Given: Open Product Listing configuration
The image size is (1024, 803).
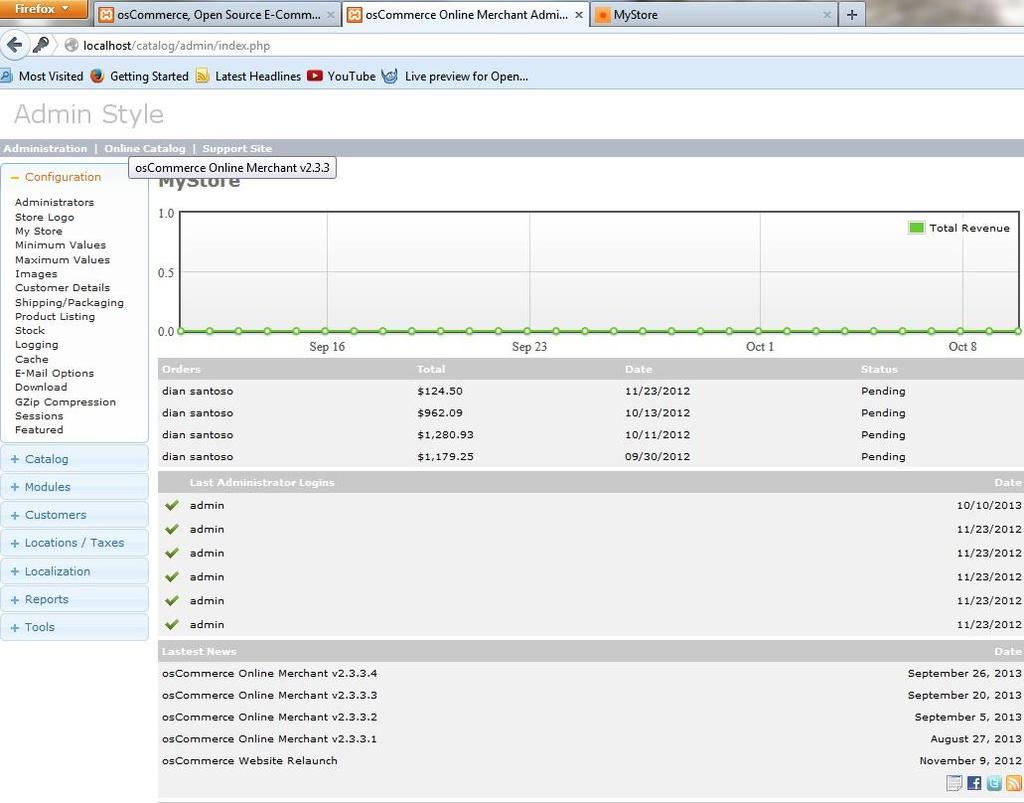Looking at the screenshot, I should (x=55, y=316).
